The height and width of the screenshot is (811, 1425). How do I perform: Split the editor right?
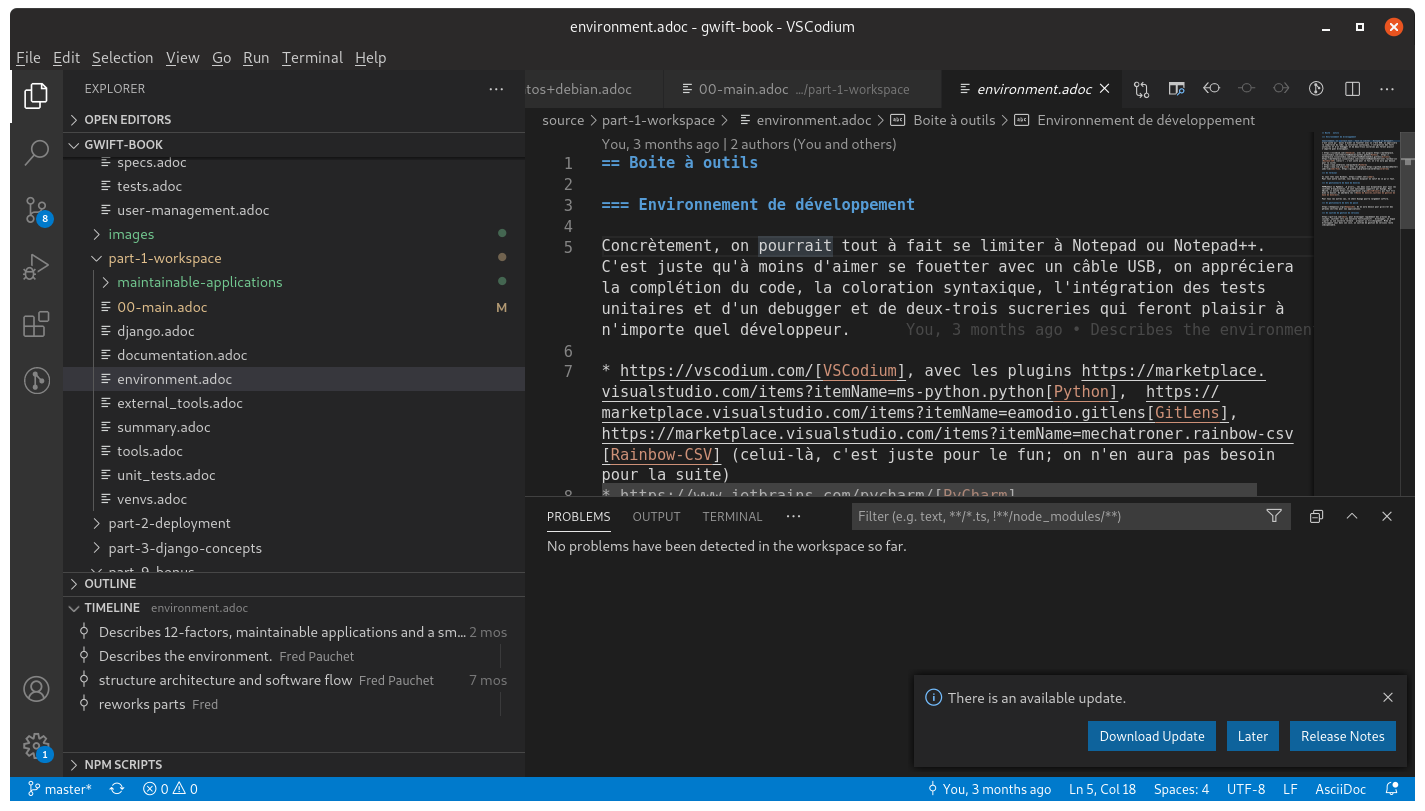1352,89
